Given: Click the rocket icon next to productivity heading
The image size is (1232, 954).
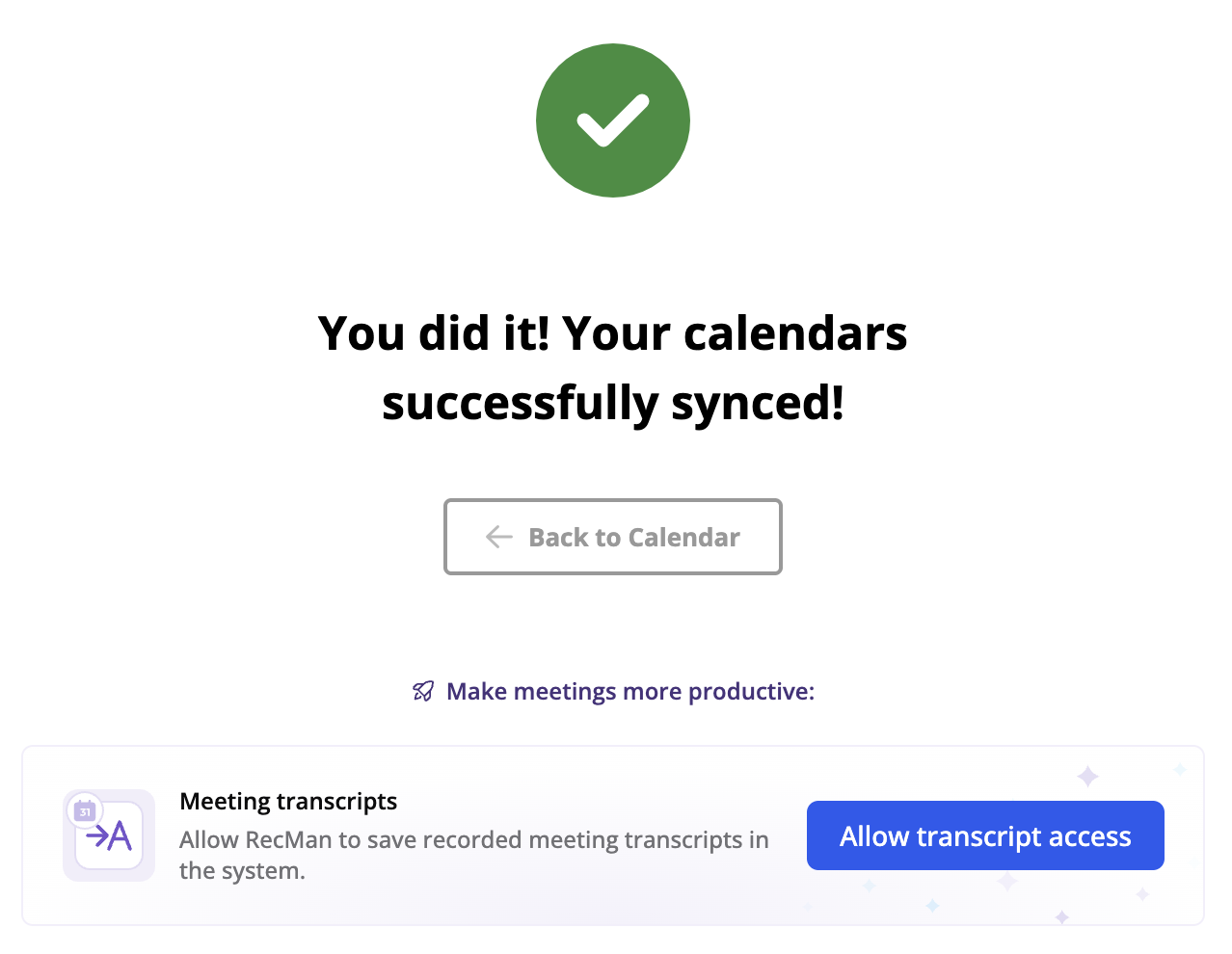Looking at the screenshot, I should (x=423, y=691).
